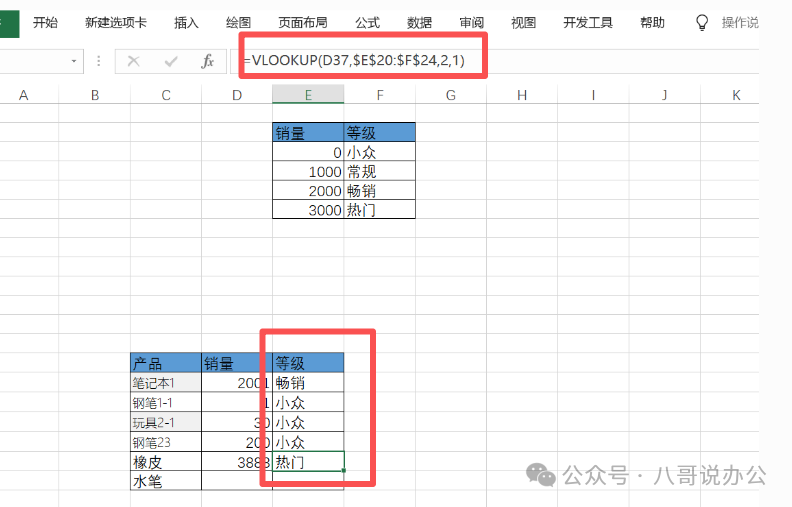Image resolution: width=792 pixels, height=507 pixels.
Task: Select column B header
Action: [x=94, y=95]
